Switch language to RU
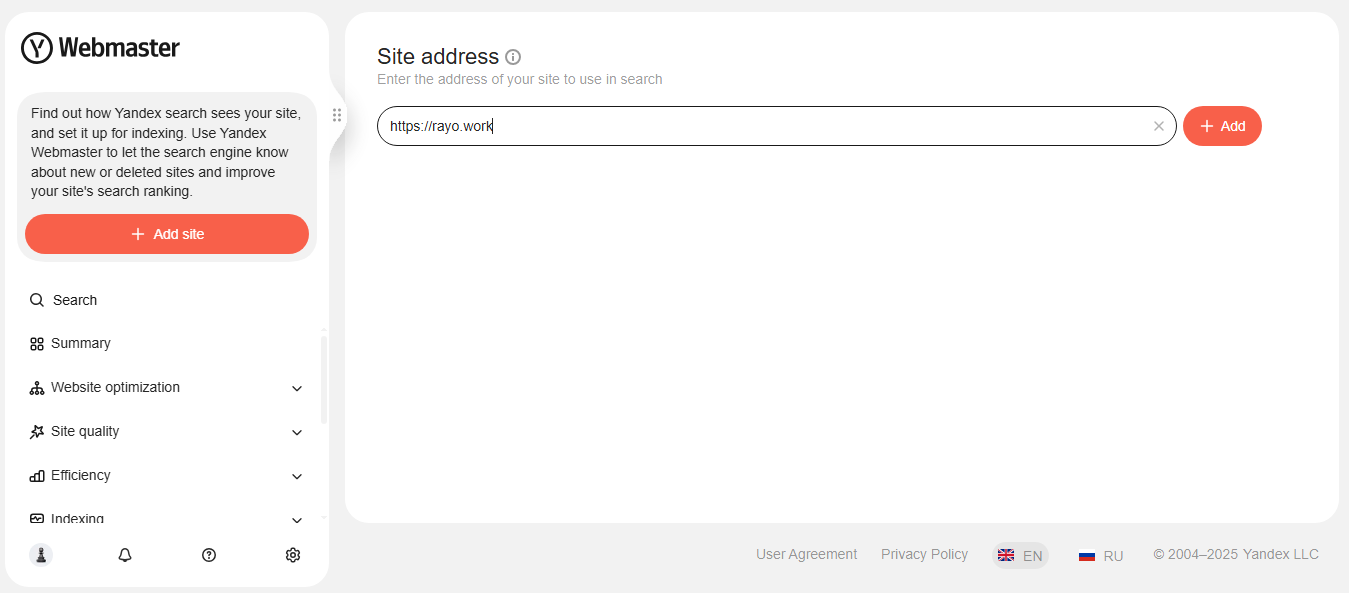Viewport: 1349px width, 593px height. [1101, 555]
